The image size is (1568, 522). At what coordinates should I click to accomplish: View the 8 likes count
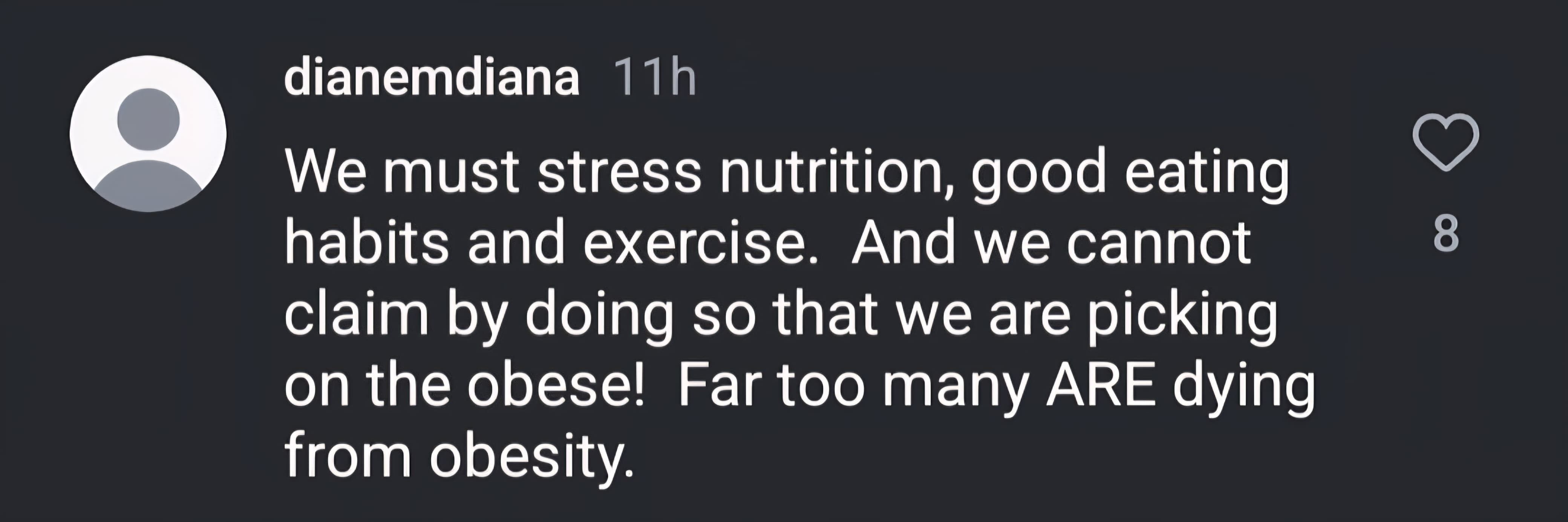tap(1446, 234)
